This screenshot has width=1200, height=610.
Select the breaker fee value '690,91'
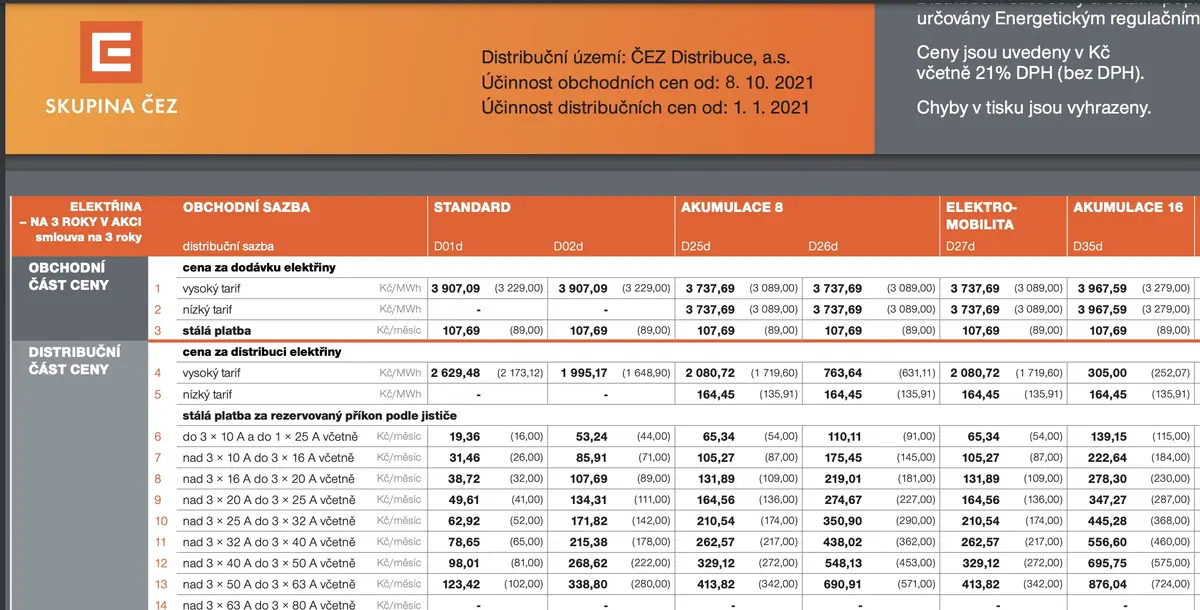tap(842, 584)
